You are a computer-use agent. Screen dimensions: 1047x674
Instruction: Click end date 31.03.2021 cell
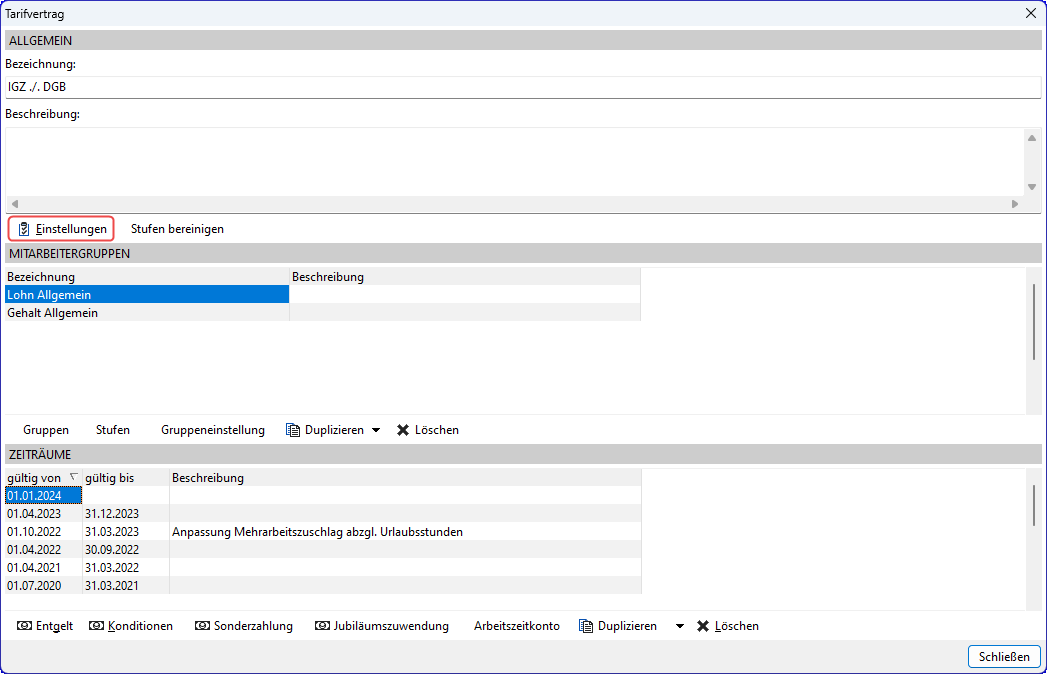126,586
